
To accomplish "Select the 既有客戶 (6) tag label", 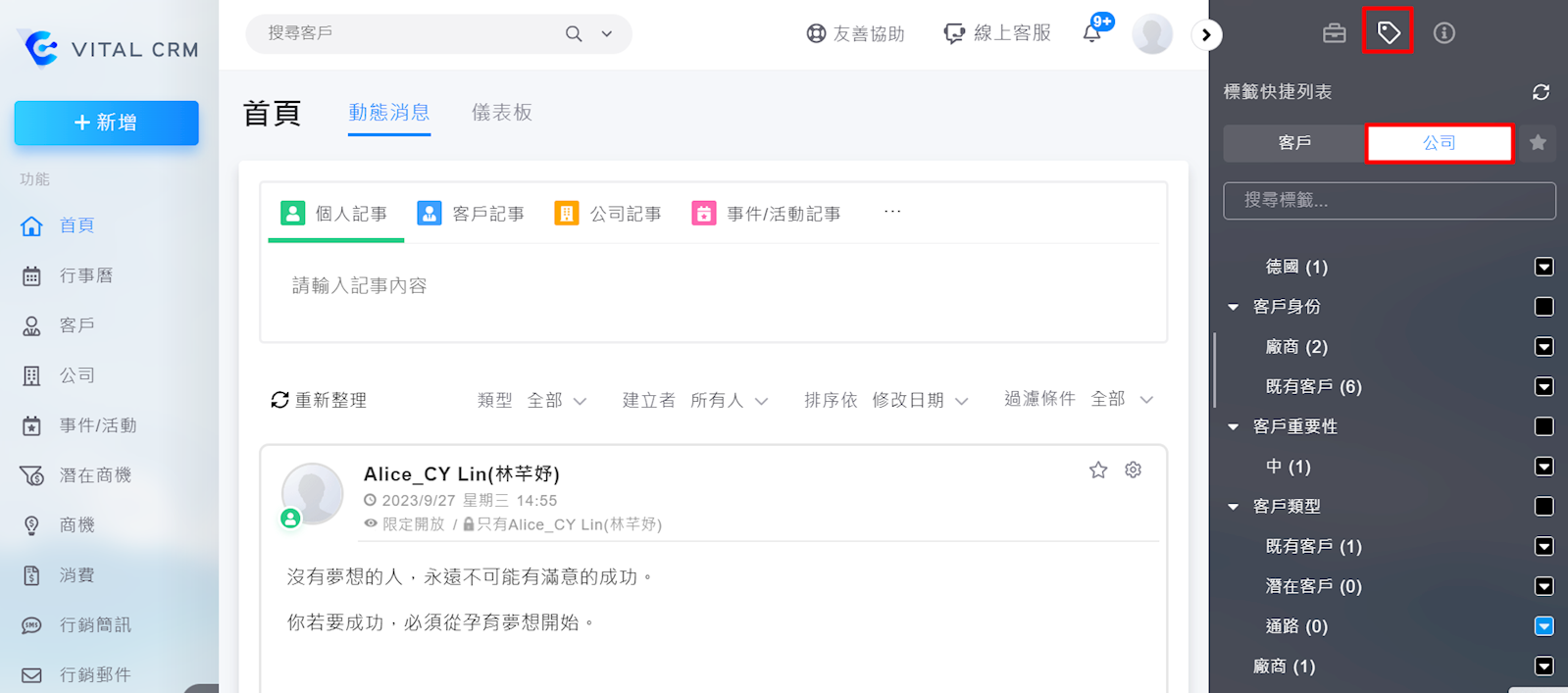I will pyautogui.click(x=1313, y=386).
